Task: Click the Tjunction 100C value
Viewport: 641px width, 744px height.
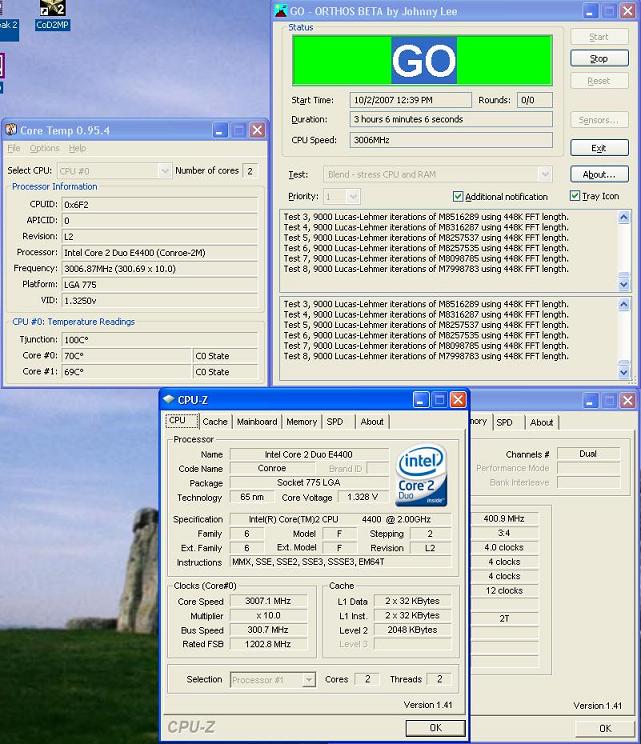Action: [x=160, y=340]
